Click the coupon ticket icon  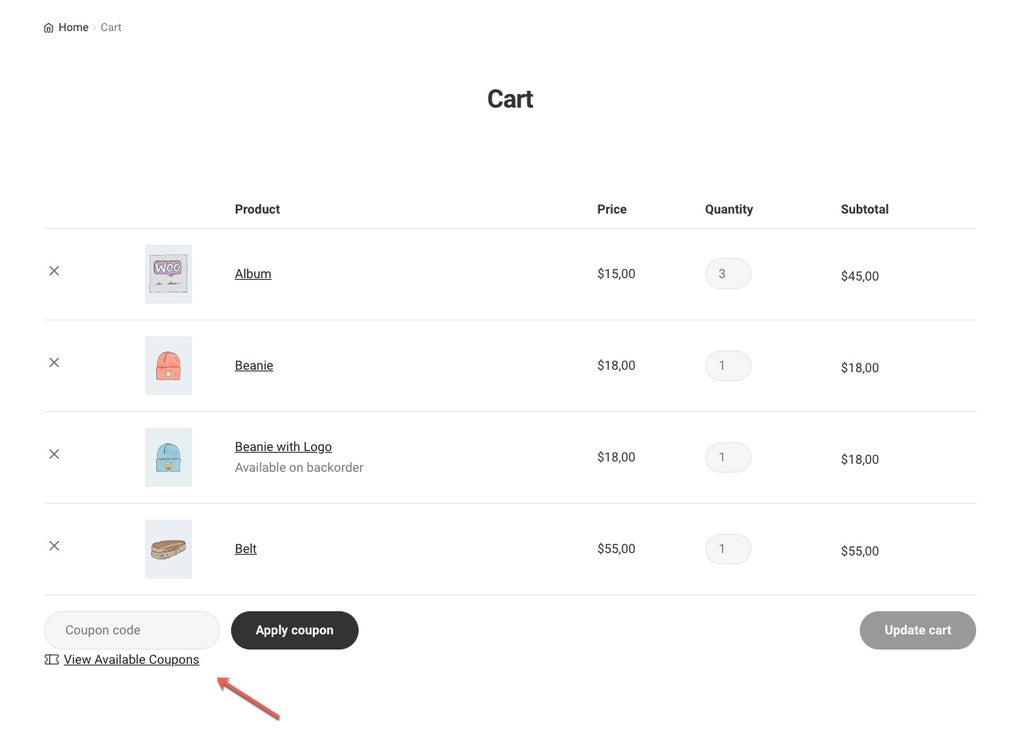coord(52,660)
